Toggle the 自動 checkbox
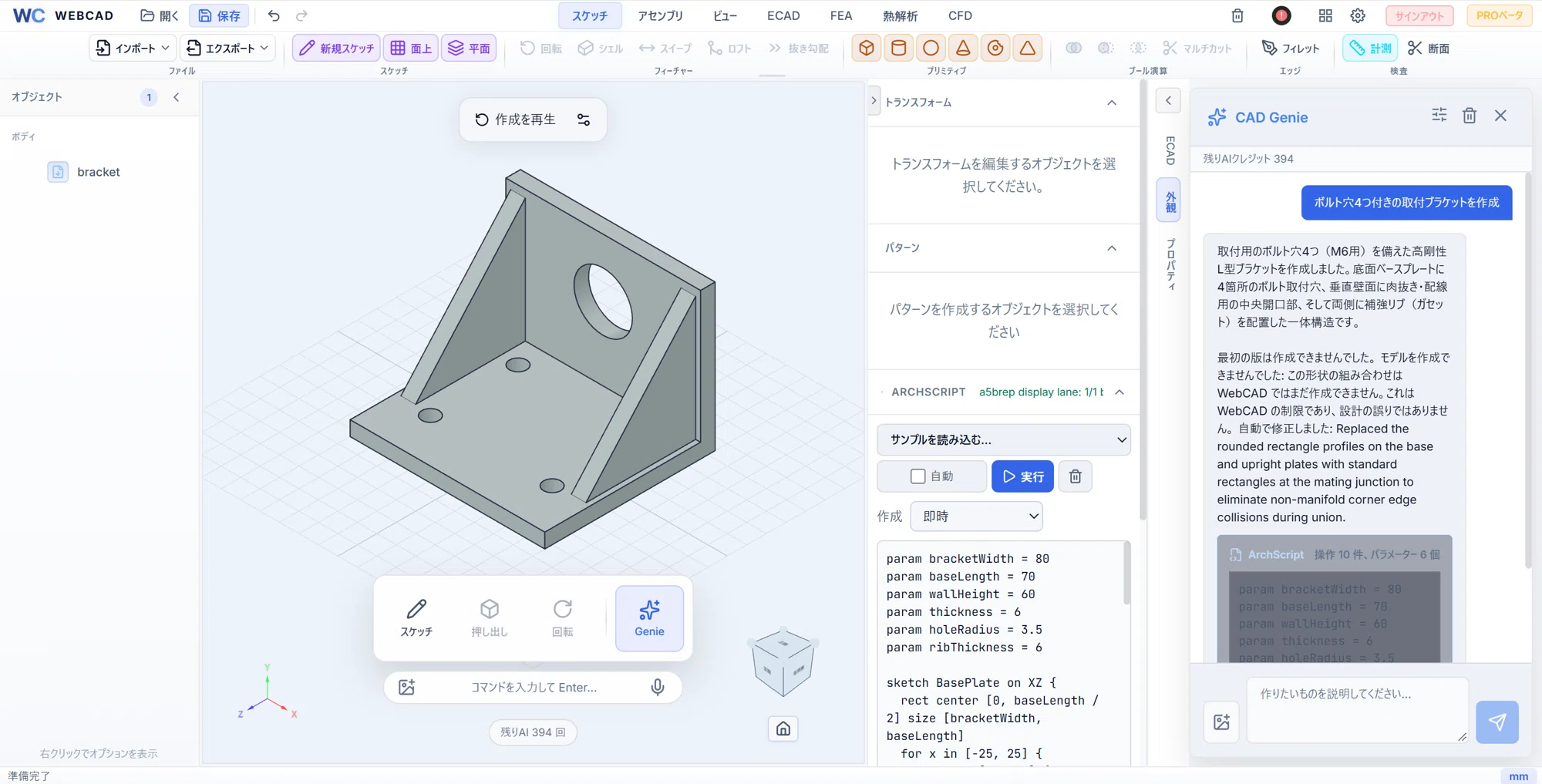This screenshot has width=1542, height=784. tap(917, 476)
